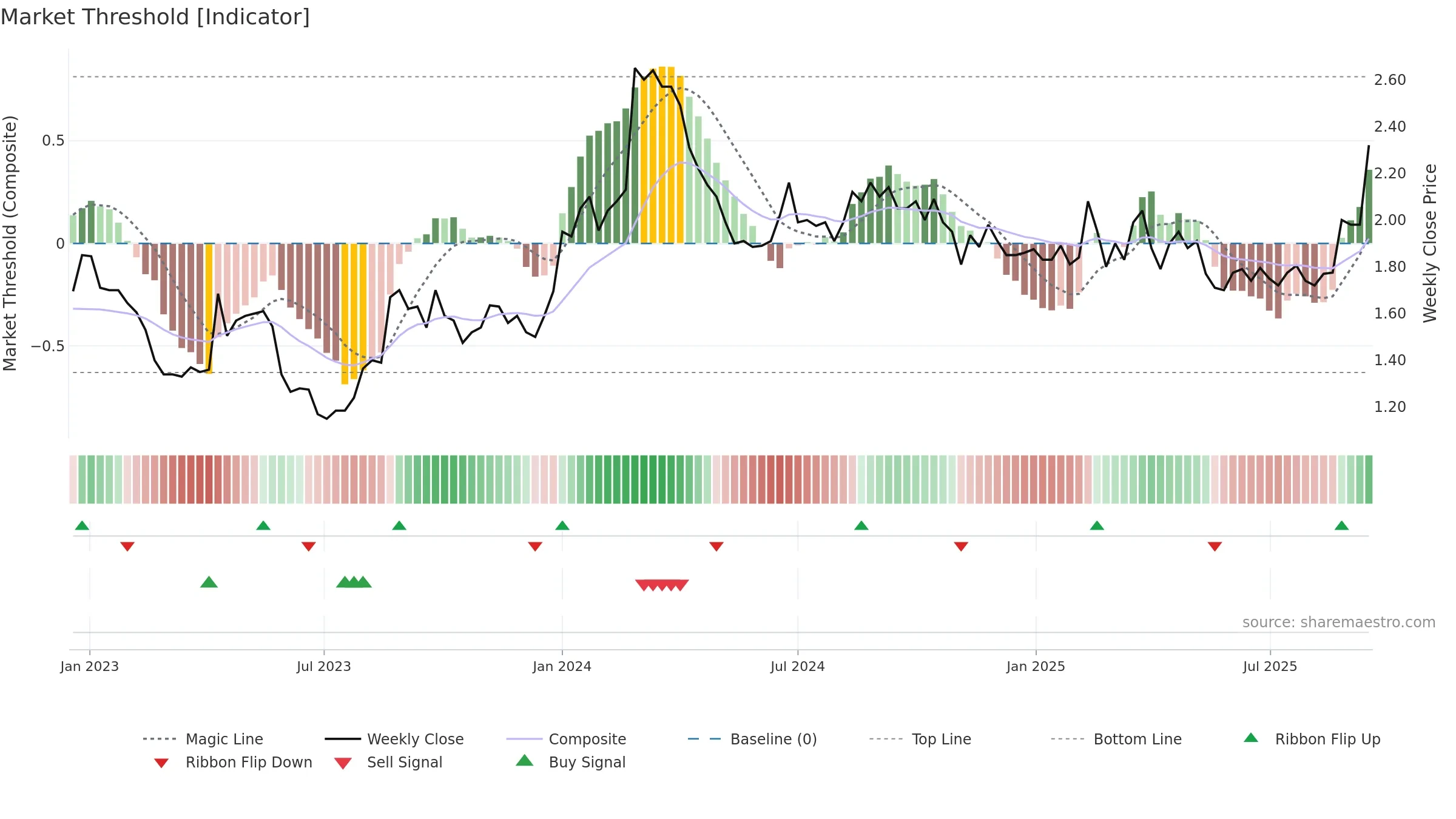Image resolution: width=1456 pixels, height=819 pixels.
Task: Click the Market Threshold [Indicator] title
Action: click(155, 17)
